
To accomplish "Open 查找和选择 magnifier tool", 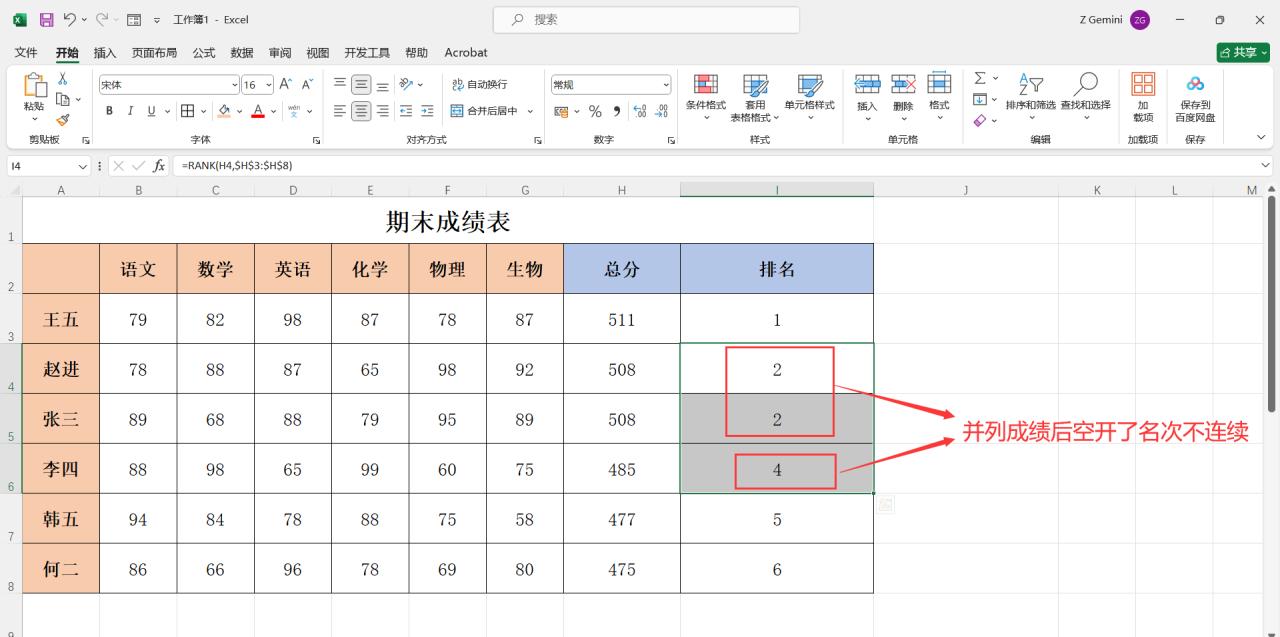I will click(1085, 84).
